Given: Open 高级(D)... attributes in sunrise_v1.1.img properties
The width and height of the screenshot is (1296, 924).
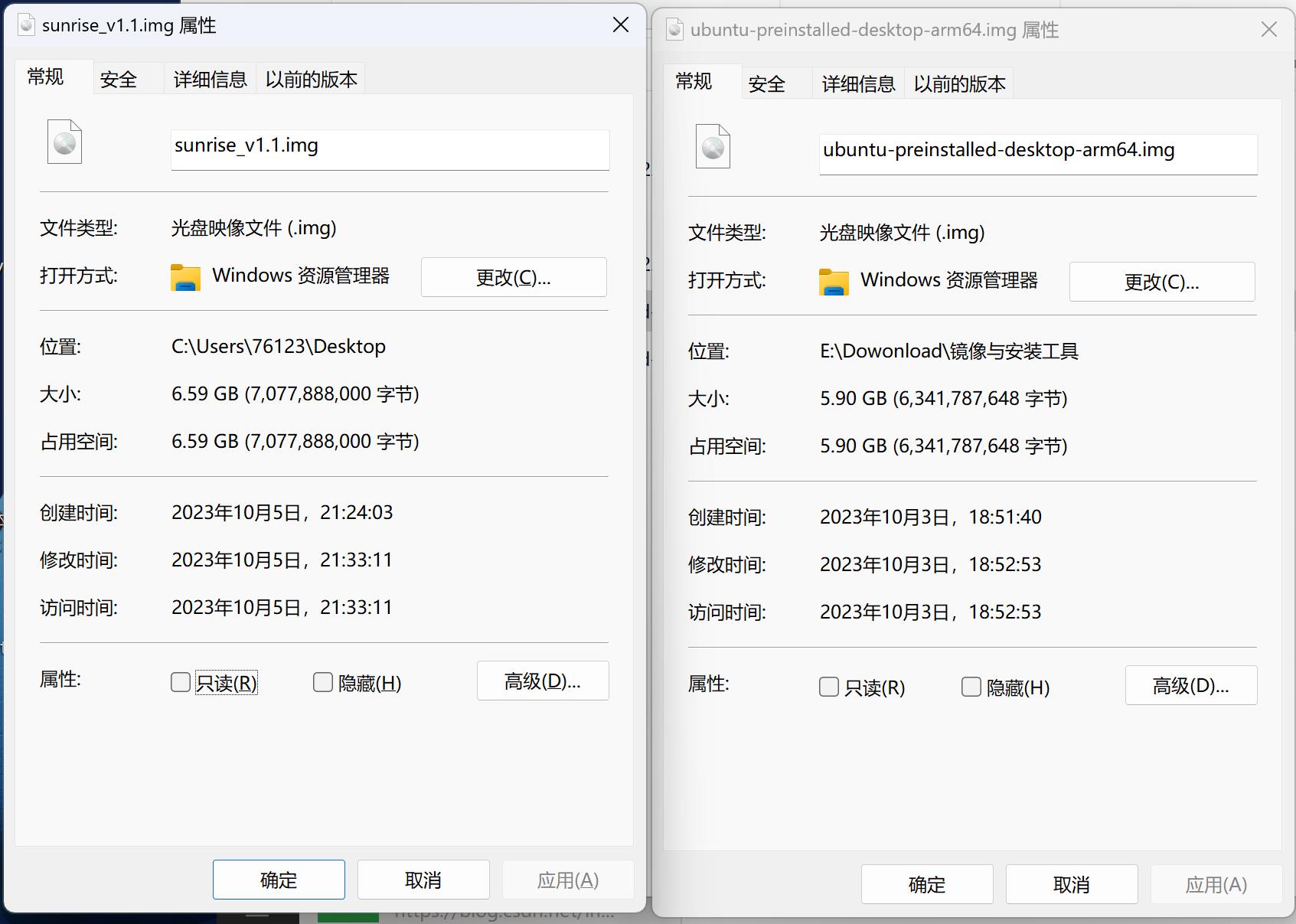Looking at the screenshot, I should [x=543, y=681].
